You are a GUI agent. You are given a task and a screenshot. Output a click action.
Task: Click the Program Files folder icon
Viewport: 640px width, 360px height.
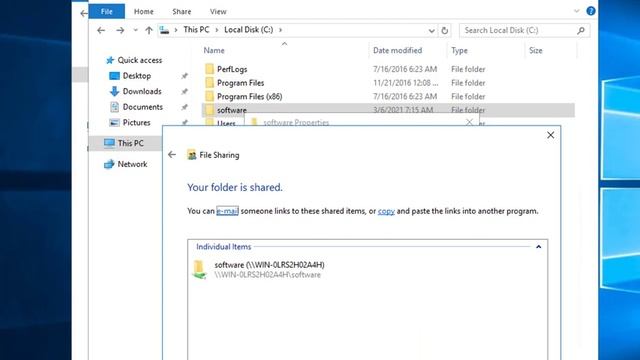tap(209, 83)
